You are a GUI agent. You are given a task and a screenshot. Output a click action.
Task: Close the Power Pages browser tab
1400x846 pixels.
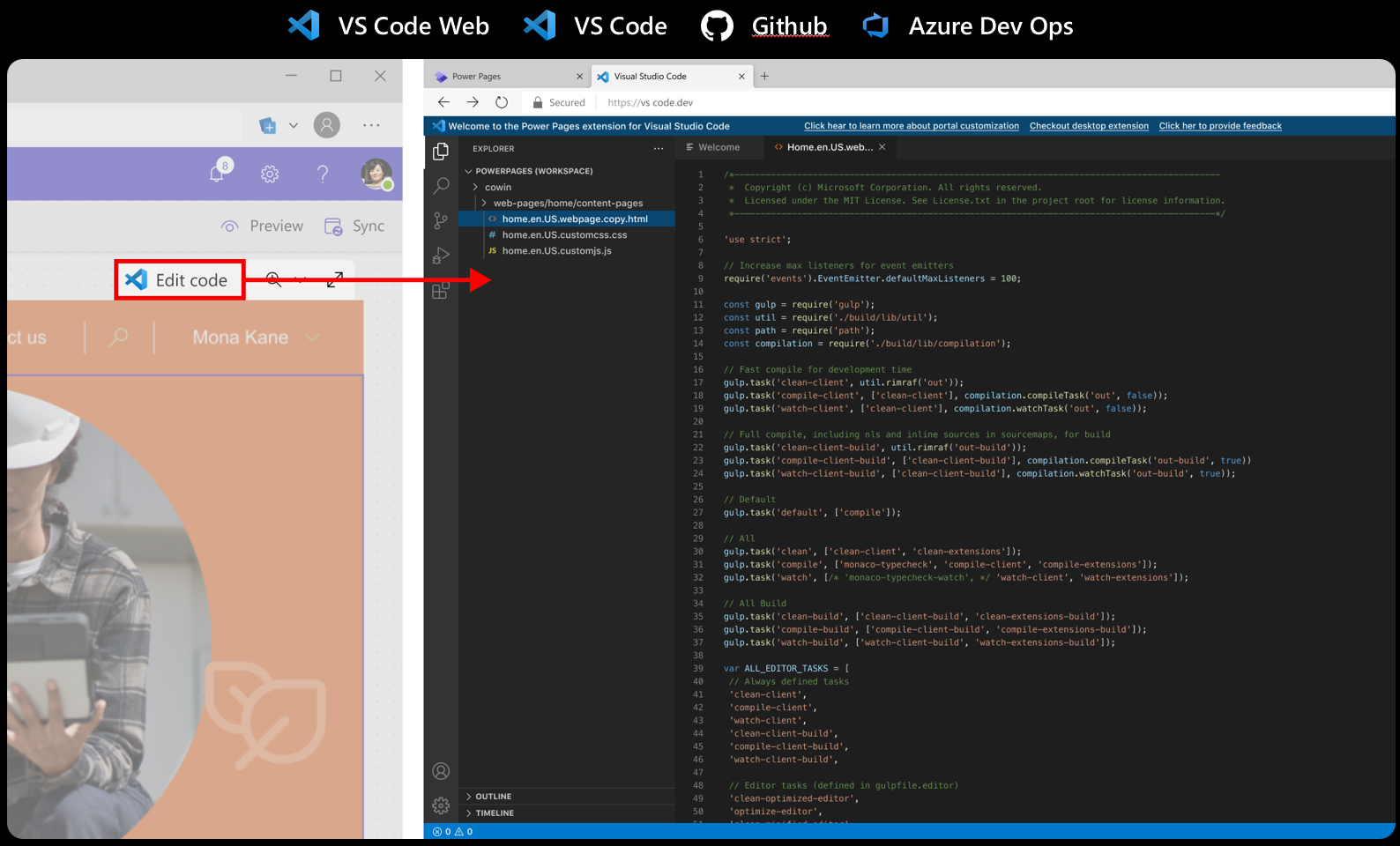(579, 77)
